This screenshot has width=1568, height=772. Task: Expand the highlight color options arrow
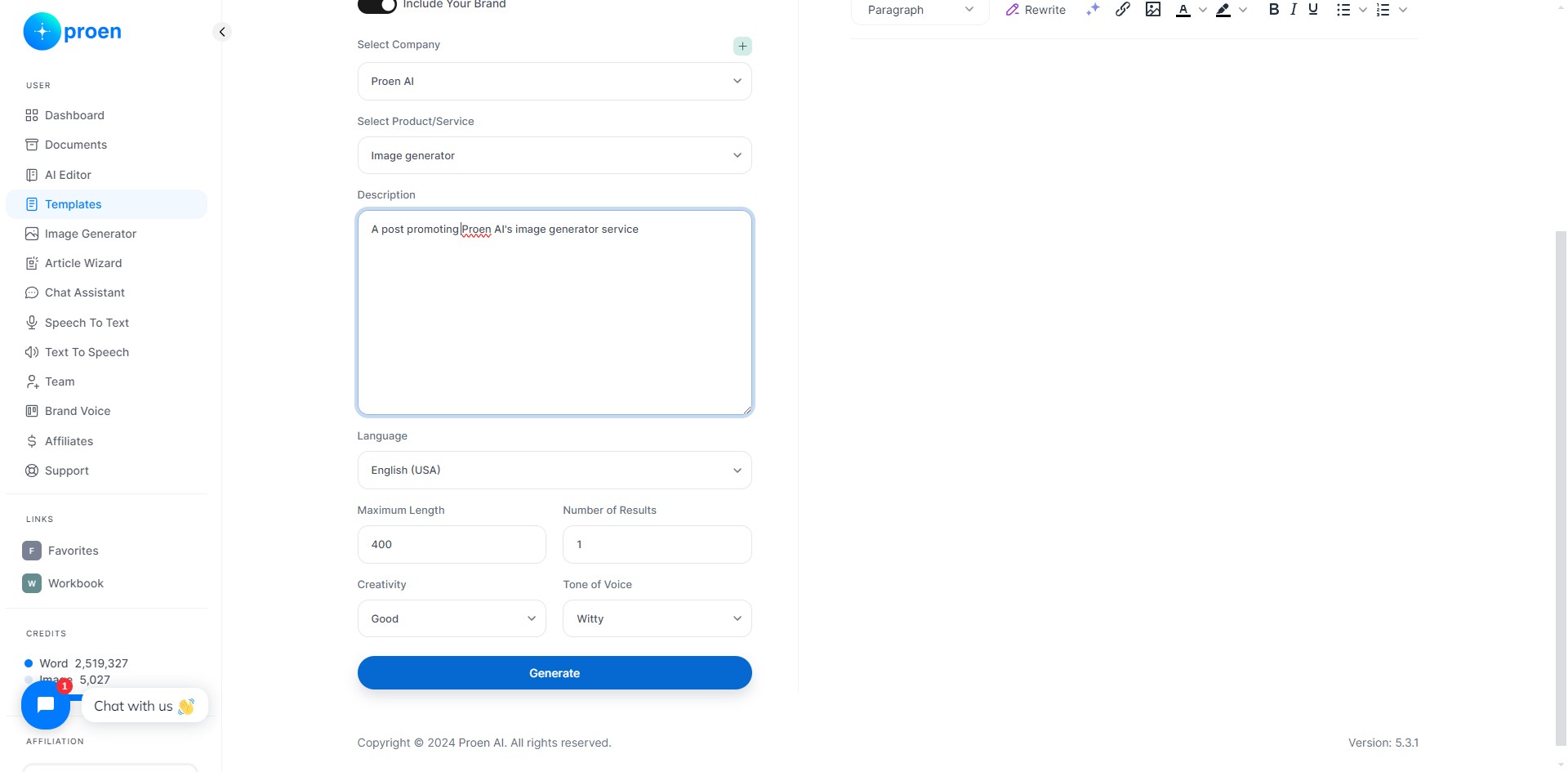[1243, 10]
